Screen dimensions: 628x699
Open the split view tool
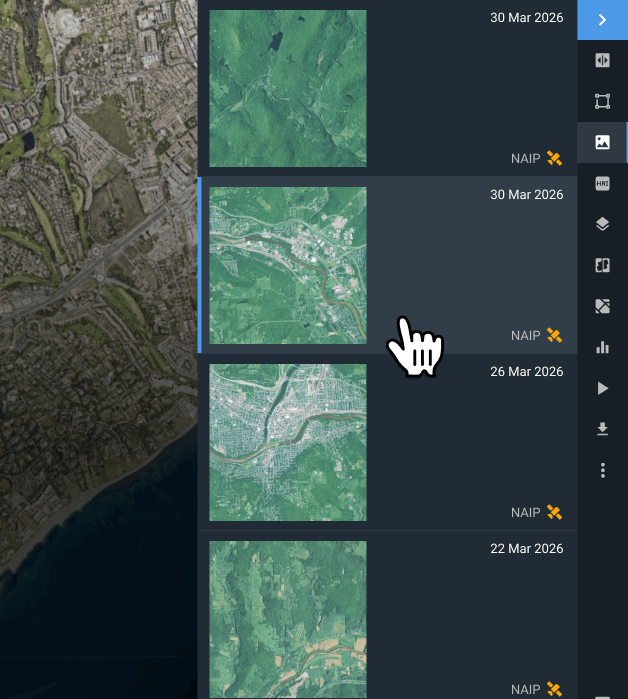pyautogui.click(x=602, y=60)
